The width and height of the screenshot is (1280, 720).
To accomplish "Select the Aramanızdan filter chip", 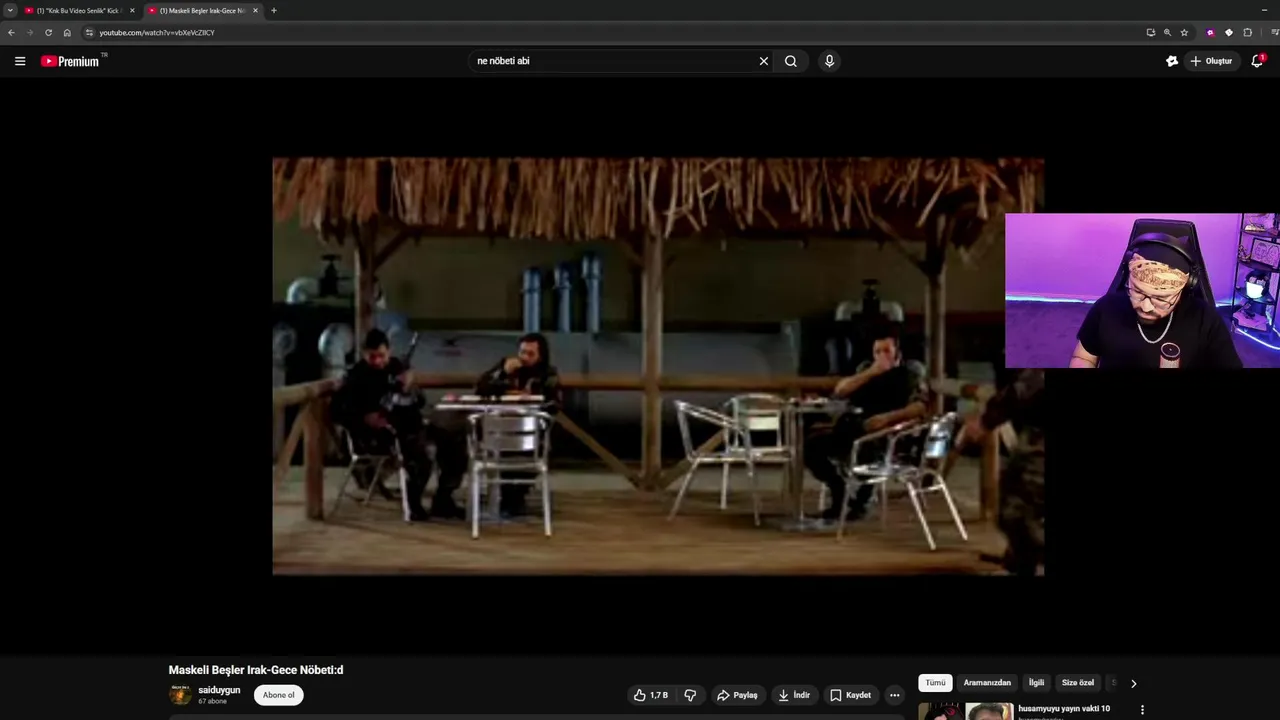I will click(x=987, y=683).
